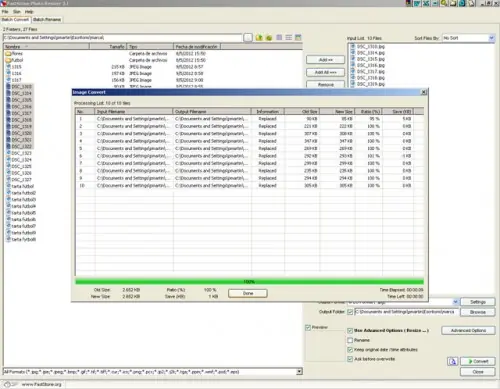The height and width of the screenshot is (389, 500).
Task: Switch to details view icon
Action: pos(279,38)
